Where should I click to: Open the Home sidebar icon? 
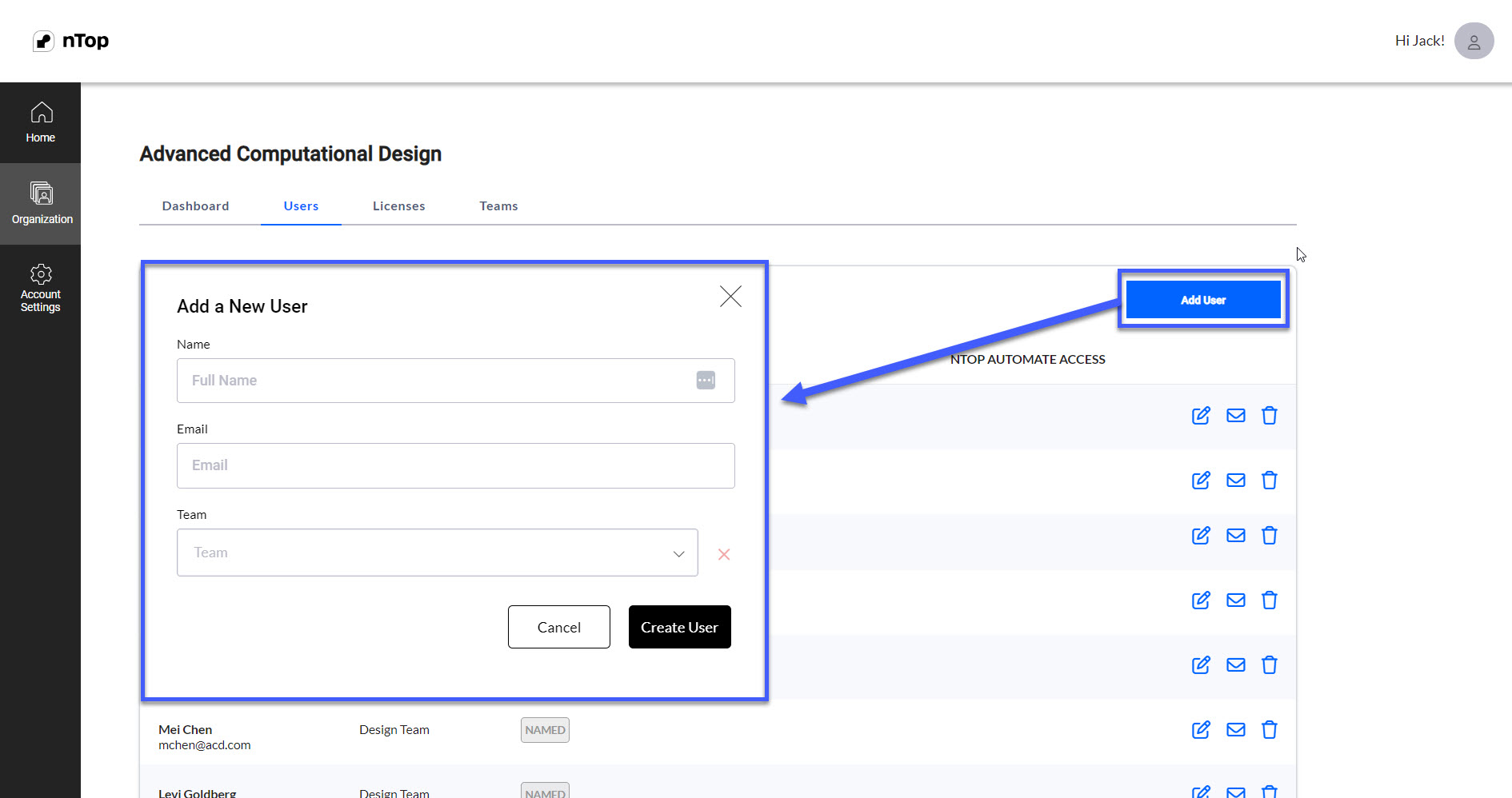point(41,113)
